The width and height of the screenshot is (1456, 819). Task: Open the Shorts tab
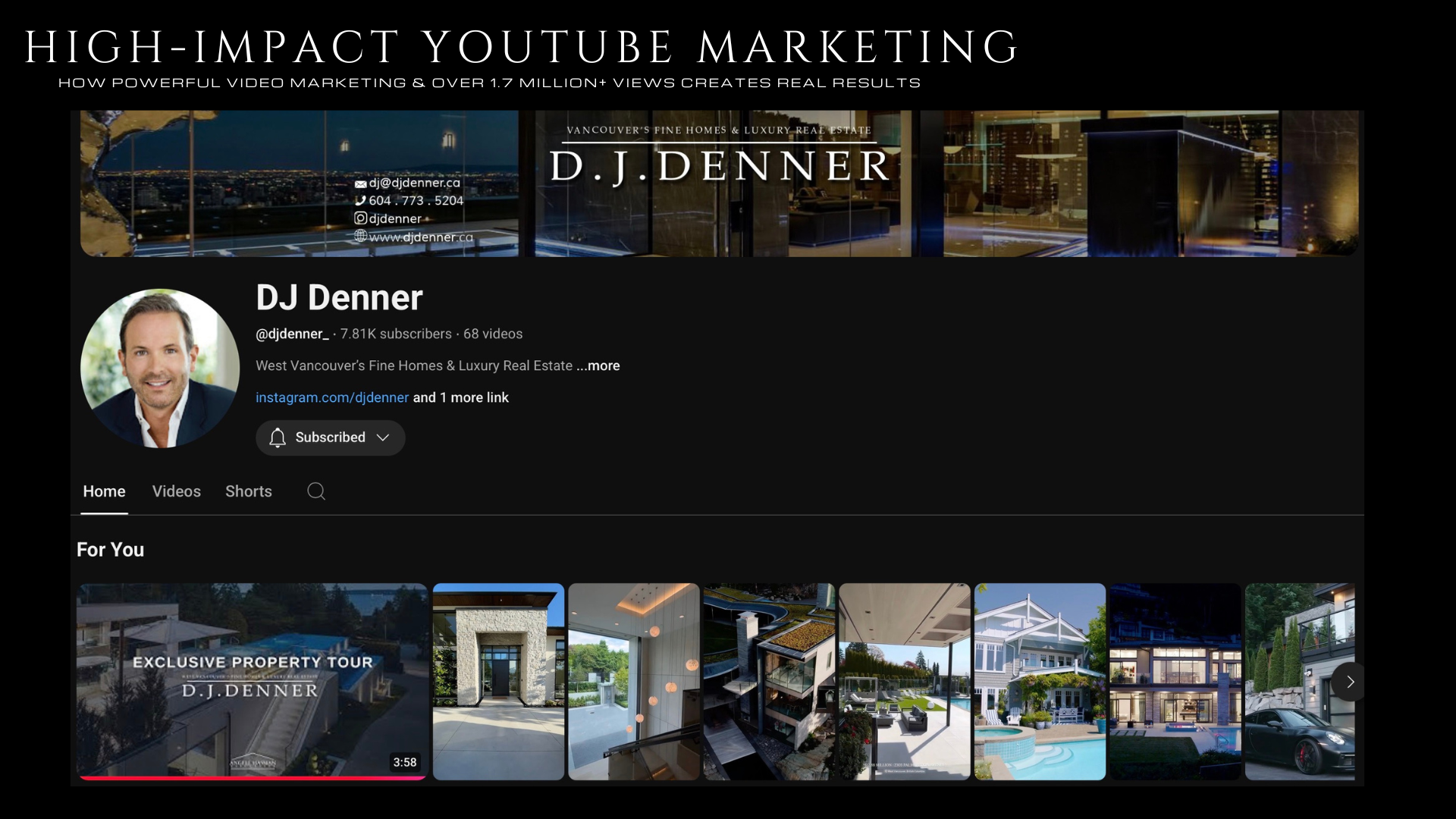pos(248,491)
